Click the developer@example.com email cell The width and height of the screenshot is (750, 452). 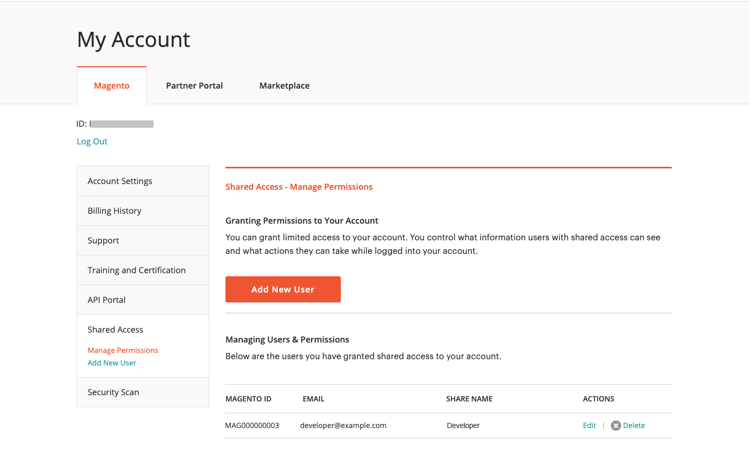(343, 425)
